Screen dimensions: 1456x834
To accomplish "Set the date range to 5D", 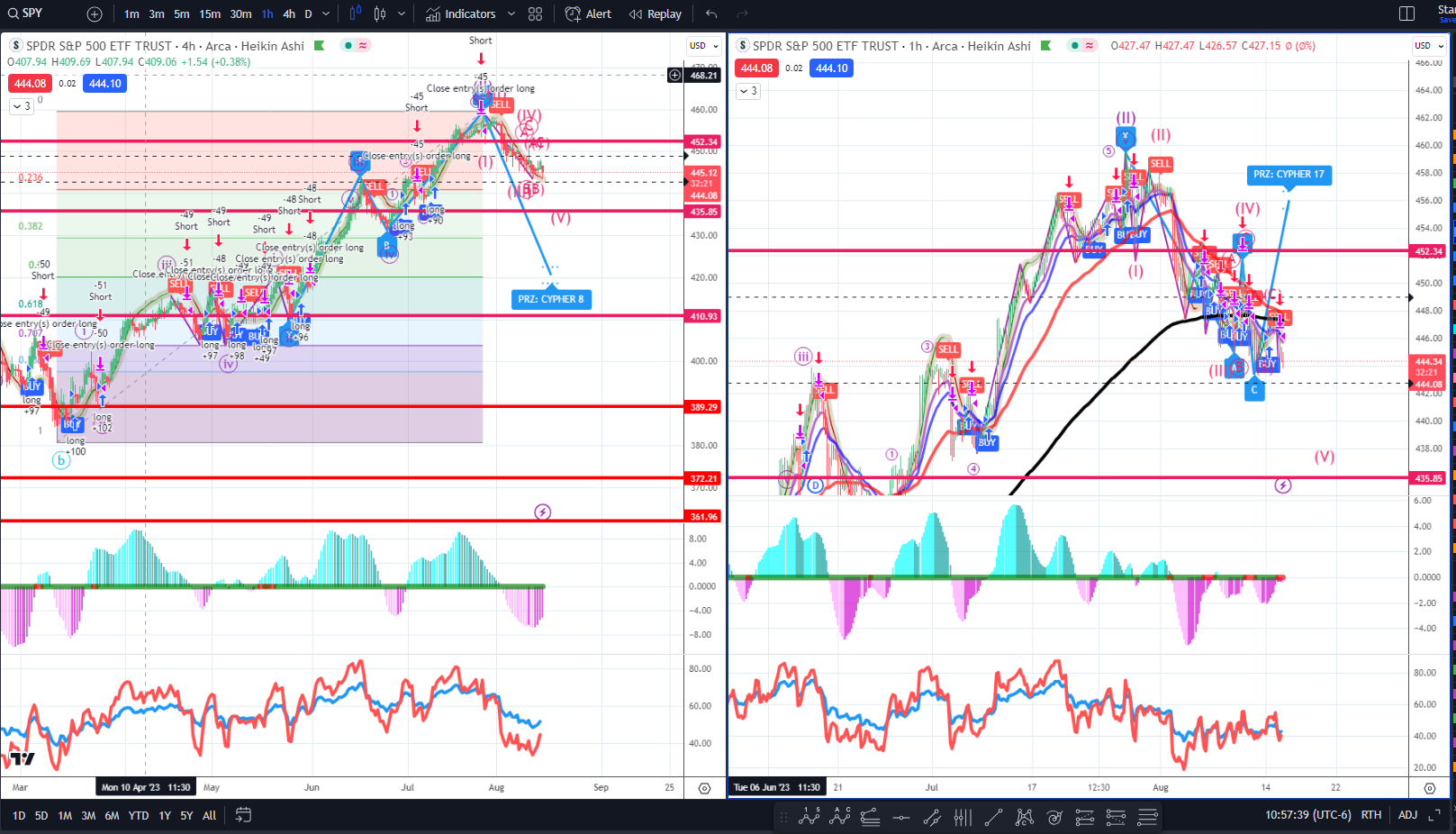I will coord(41,816).
